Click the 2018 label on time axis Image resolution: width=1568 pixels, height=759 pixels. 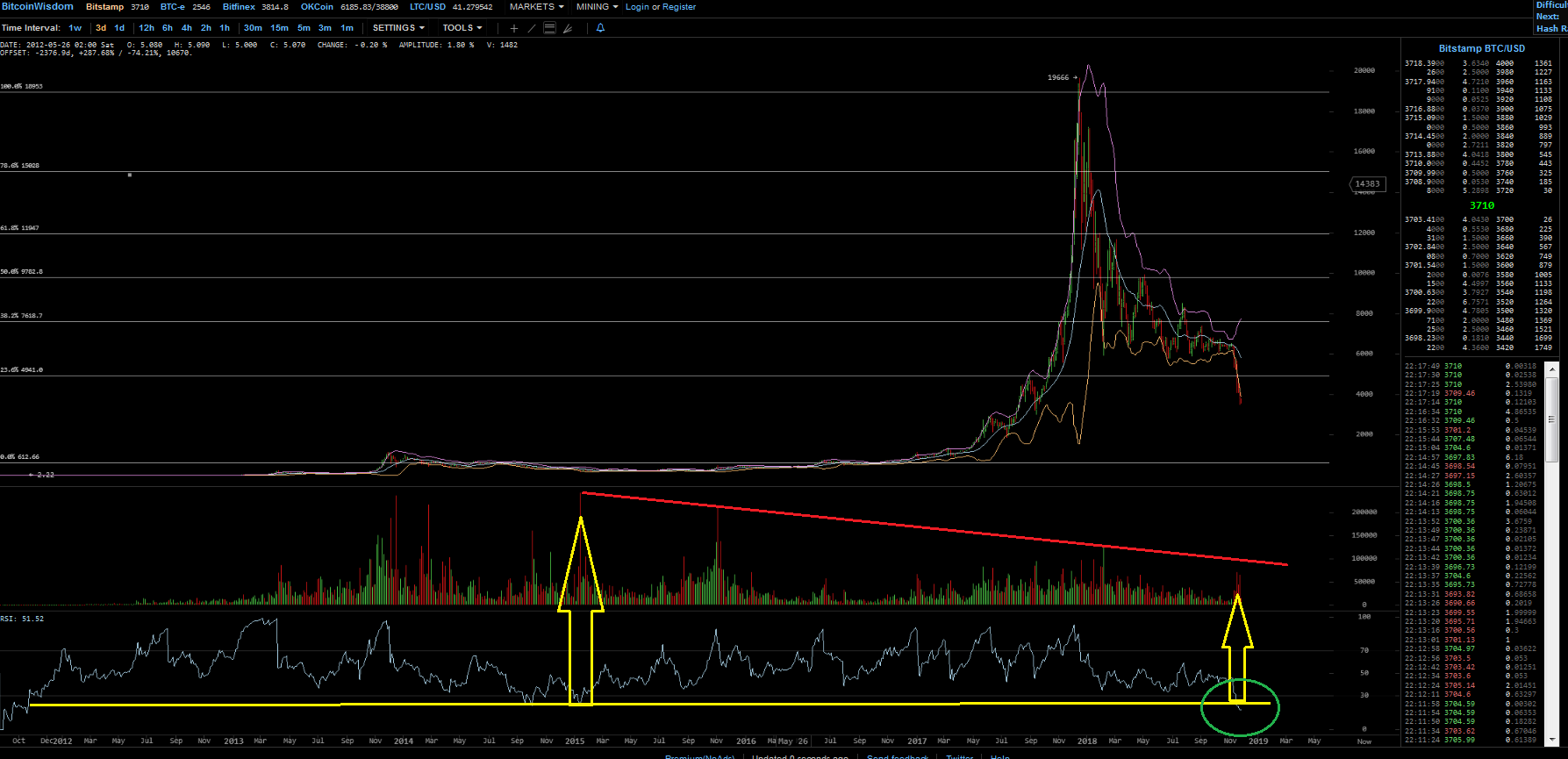[1087, 741]
